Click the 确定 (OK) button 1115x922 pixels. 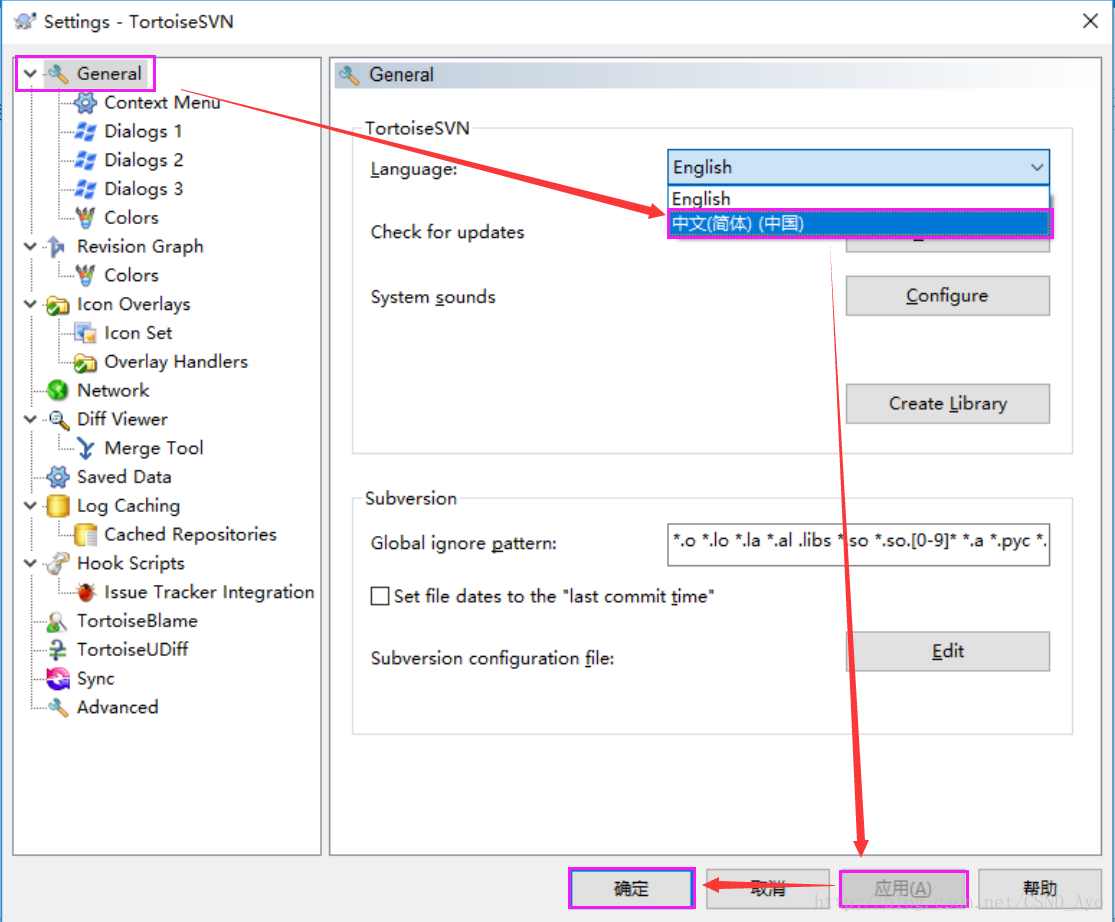631,888
